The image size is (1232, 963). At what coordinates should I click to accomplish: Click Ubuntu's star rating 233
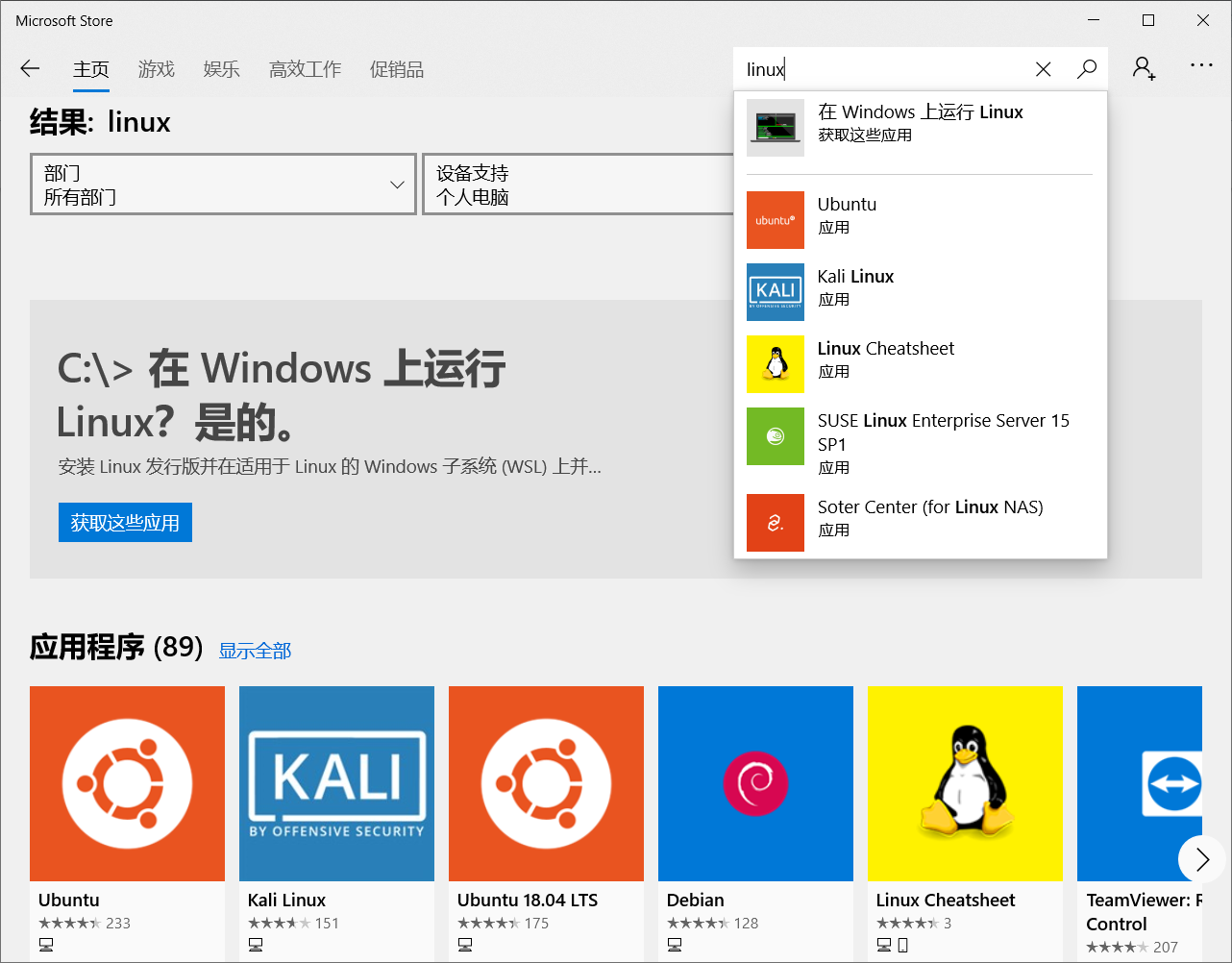(x=85, y=924)
